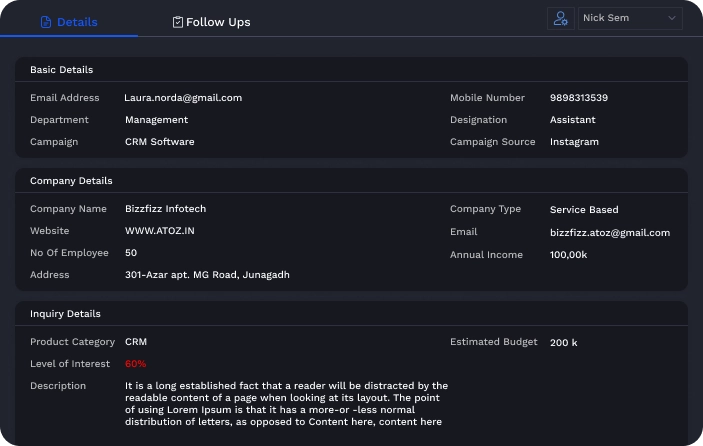Click the assign user icon button
Screen dimensions: 703x446
(560, 18)
